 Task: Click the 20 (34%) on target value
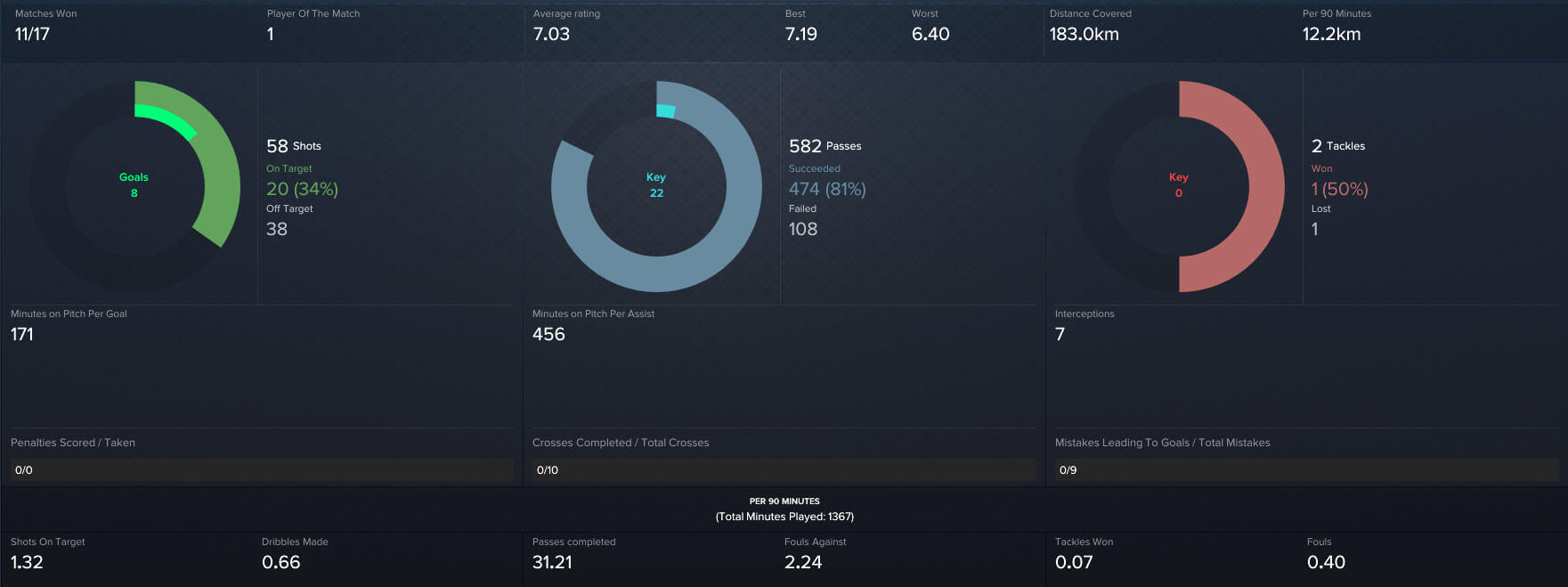303,189
